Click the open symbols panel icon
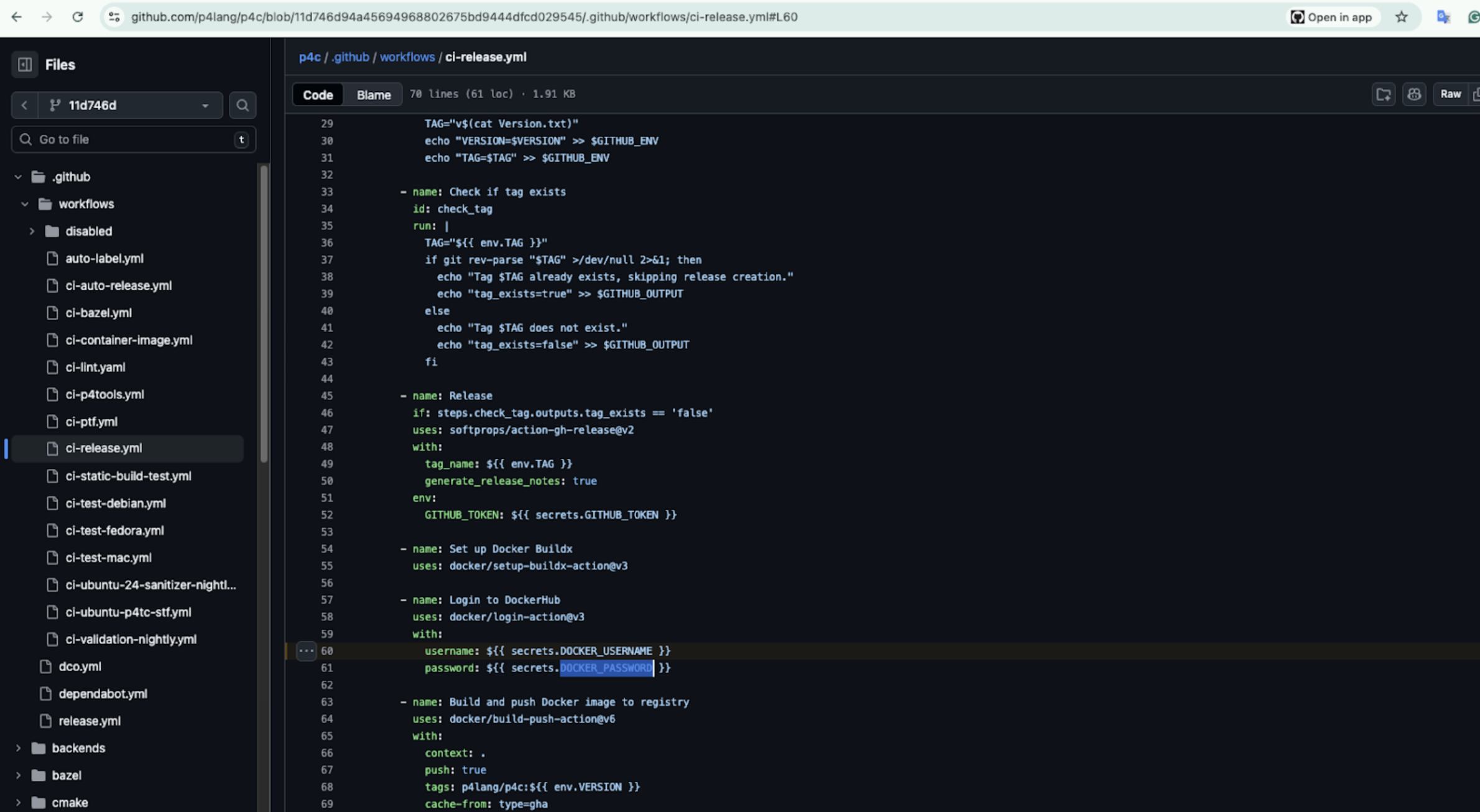Viewport: 1480px width, 812px height. [1384, 95]
